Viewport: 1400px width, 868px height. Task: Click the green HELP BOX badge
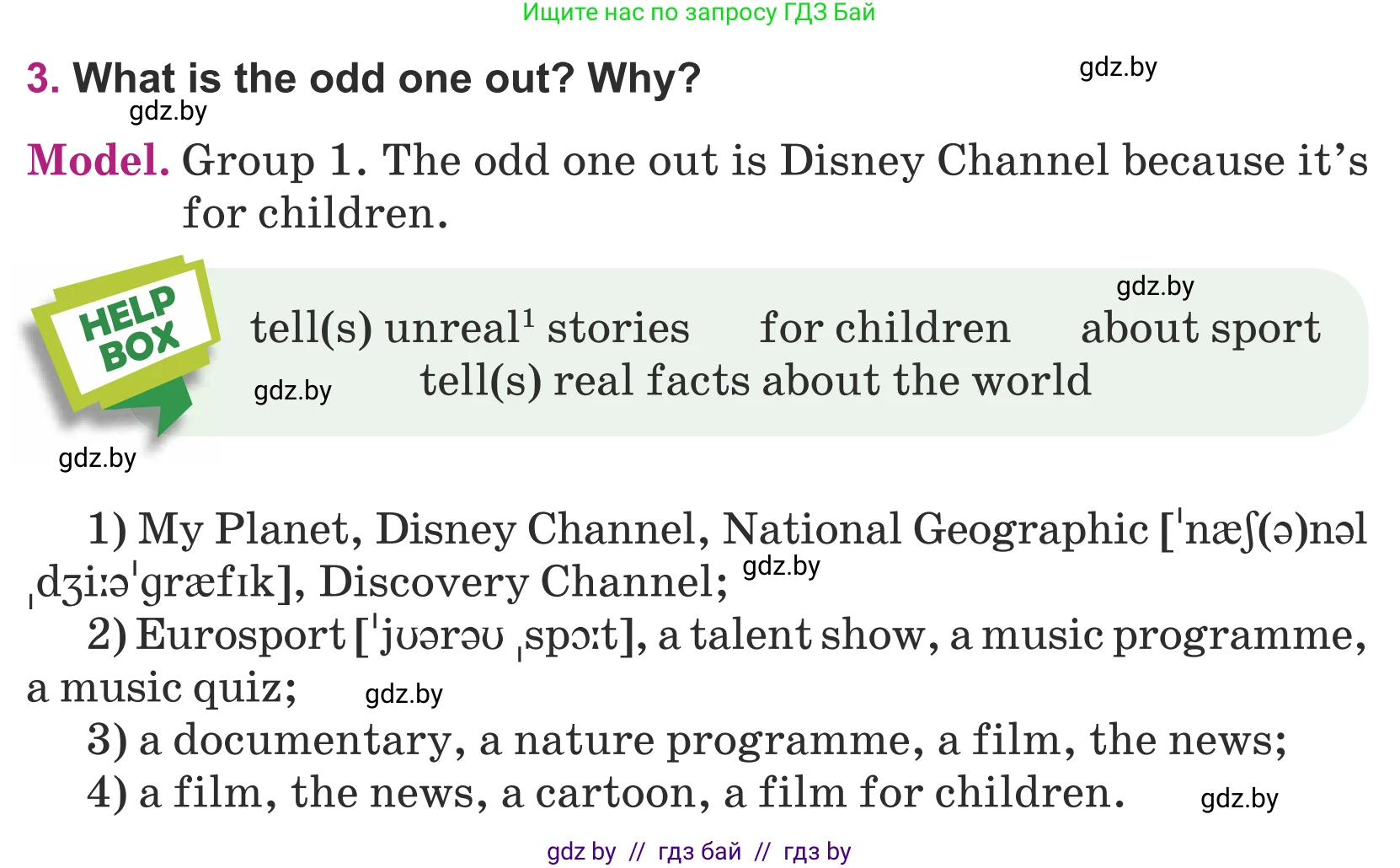[126, 333]
